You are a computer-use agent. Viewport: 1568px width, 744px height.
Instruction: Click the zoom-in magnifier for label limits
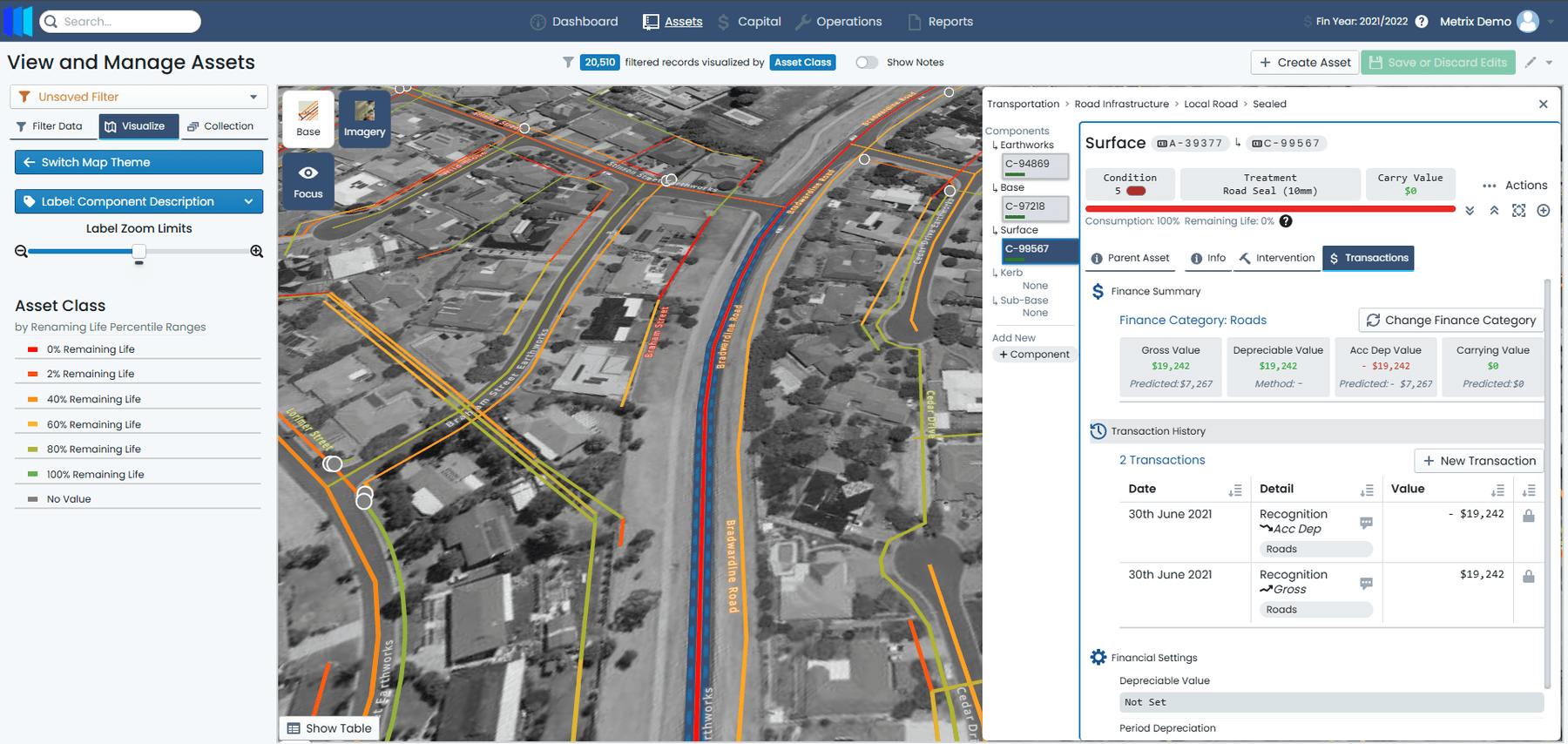tap(256, 252)
